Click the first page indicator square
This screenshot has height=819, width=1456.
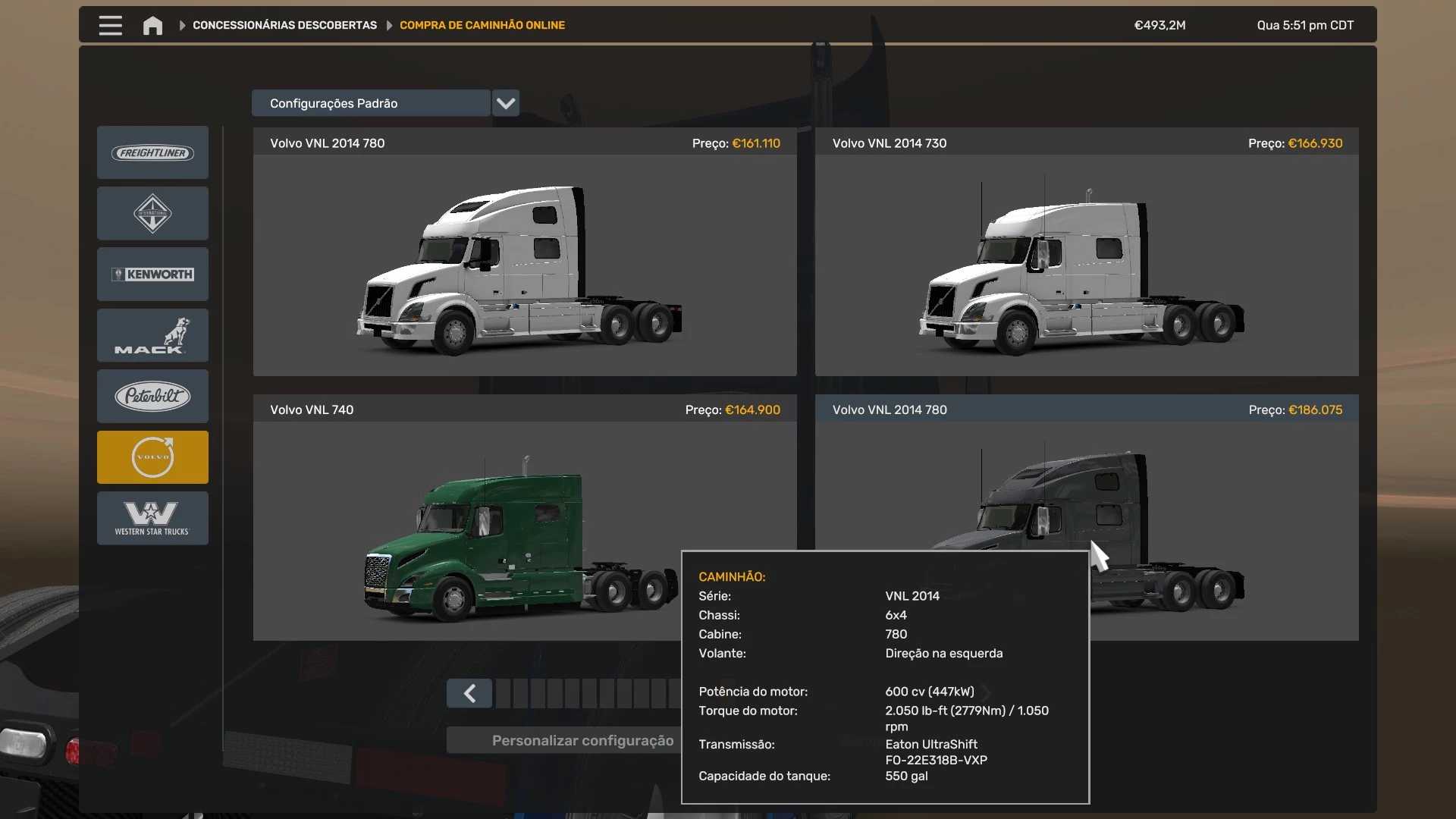[x=503, y=693]
